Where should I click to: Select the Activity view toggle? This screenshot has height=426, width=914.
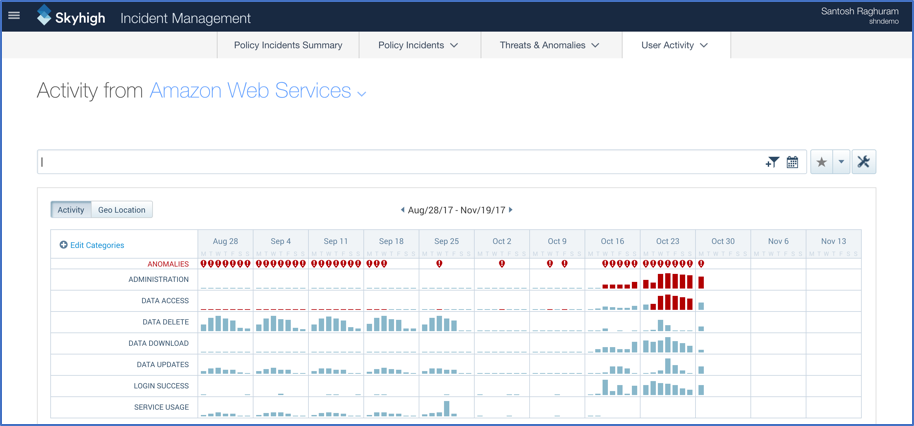(71, 210)
